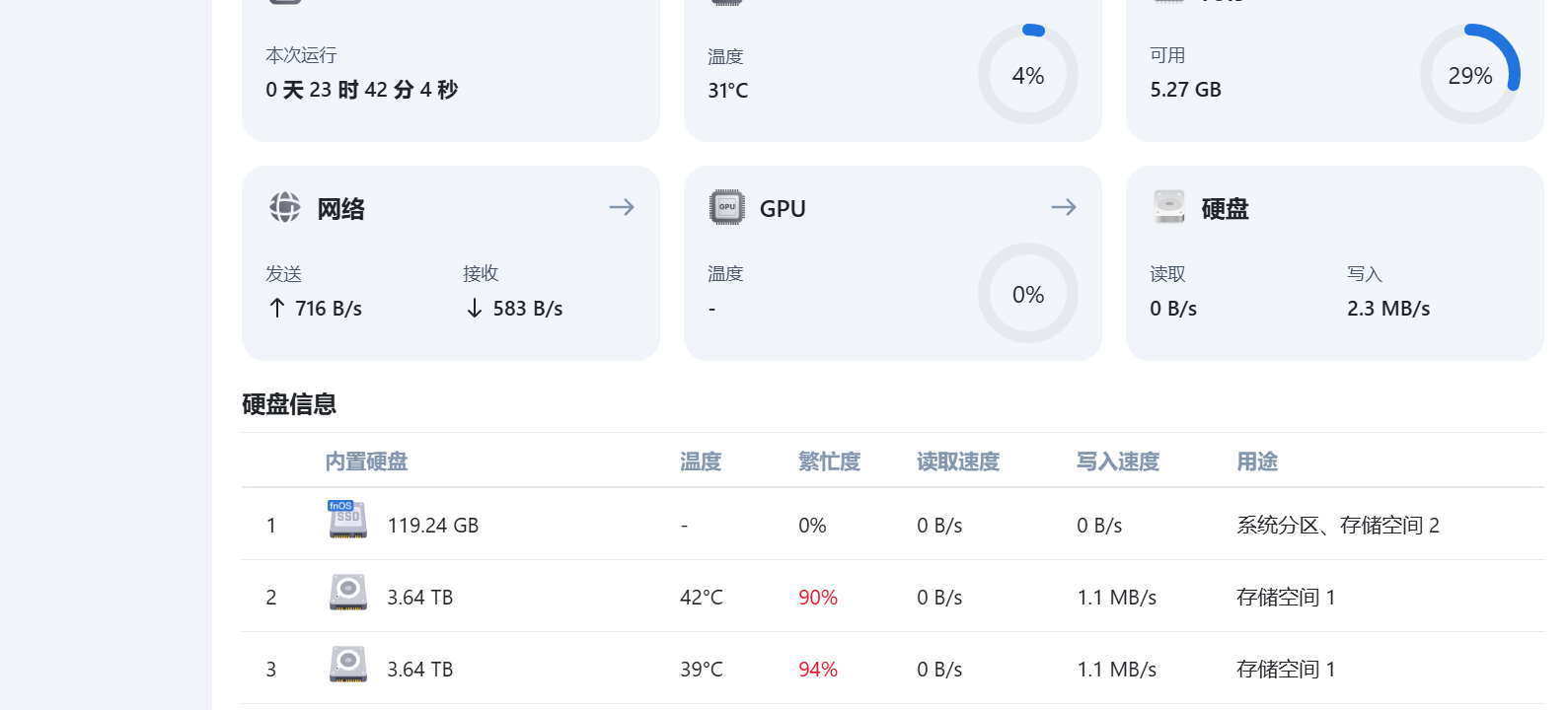Click the globe icon in the 网络 card
Viewport: 1568px width, 710px height.
(285, 207)
